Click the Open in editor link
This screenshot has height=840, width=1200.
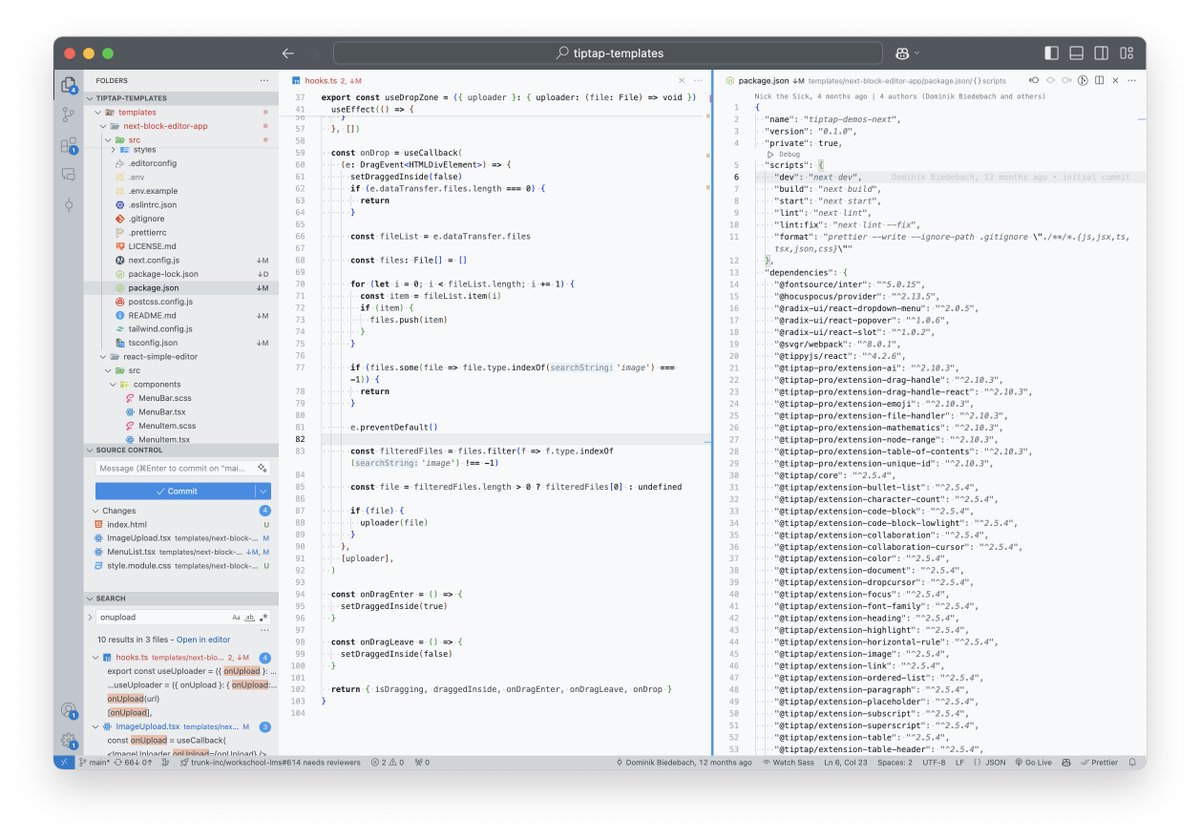pyautogui.click(x=204, y=640)
